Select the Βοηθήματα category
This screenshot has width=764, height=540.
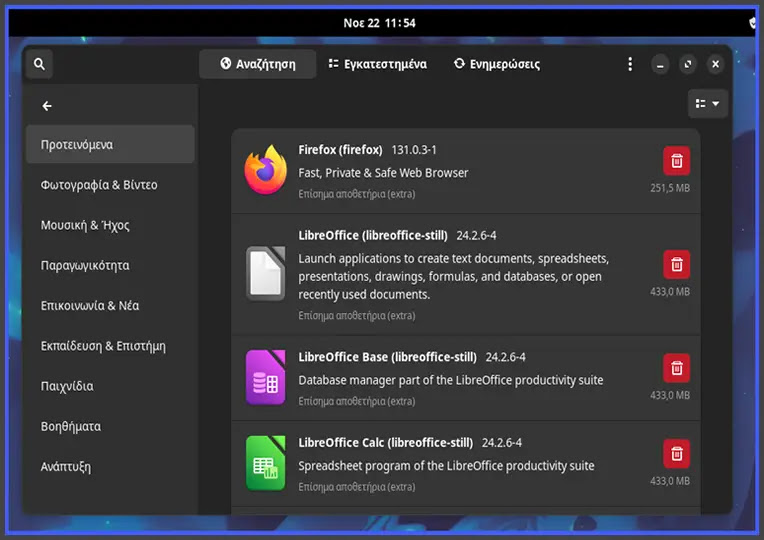click(x=111, y=426)
